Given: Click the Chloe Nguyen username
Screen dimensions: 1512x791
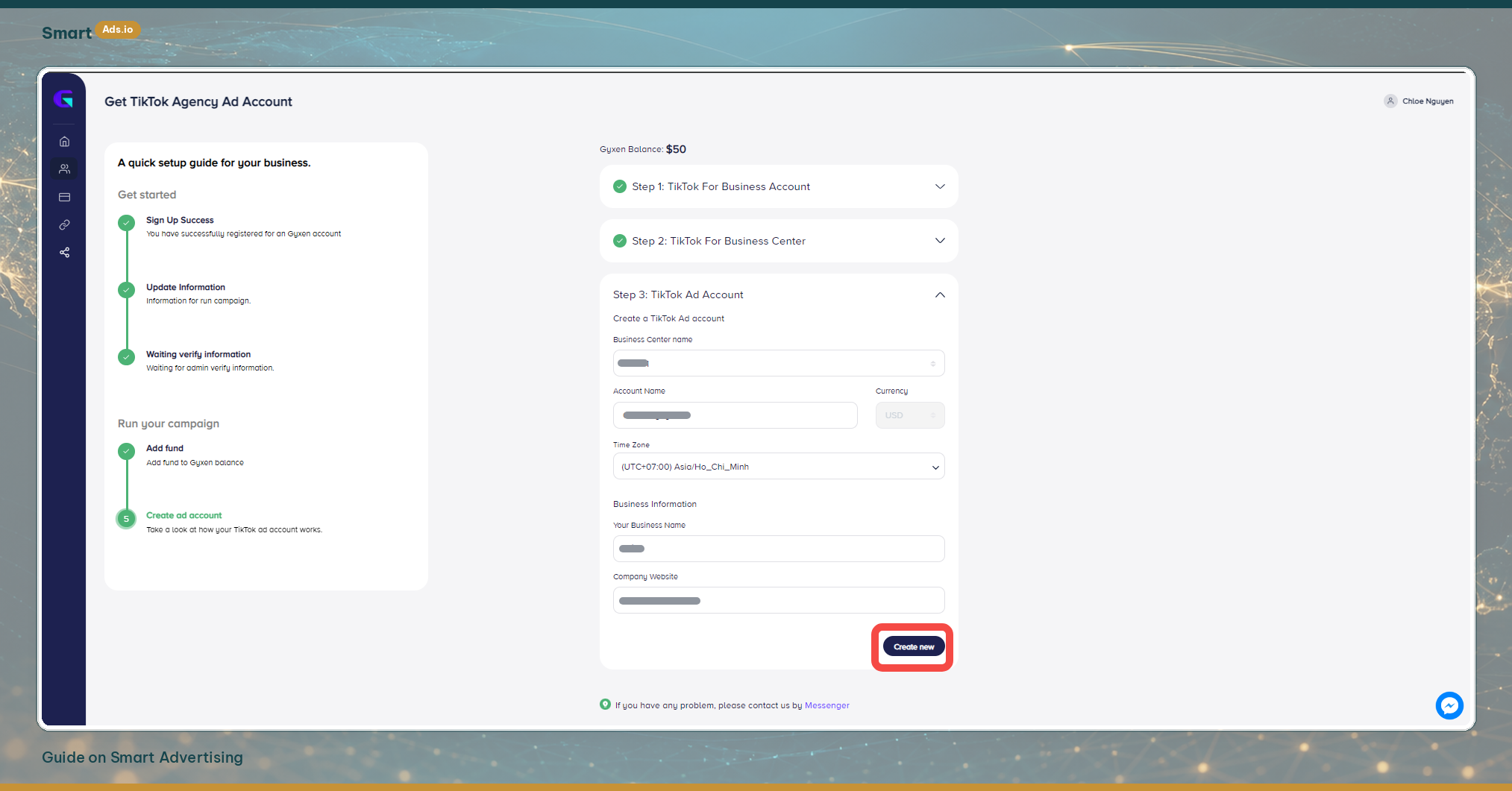Looking at the screenshot, I should click(1428, 101).
